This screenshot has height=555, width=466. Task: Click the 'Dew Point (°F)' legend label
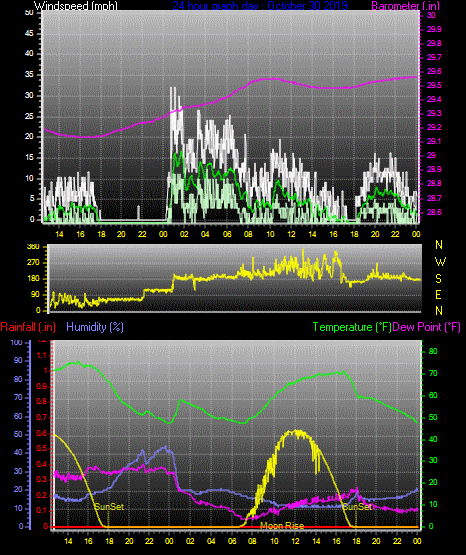427,327
